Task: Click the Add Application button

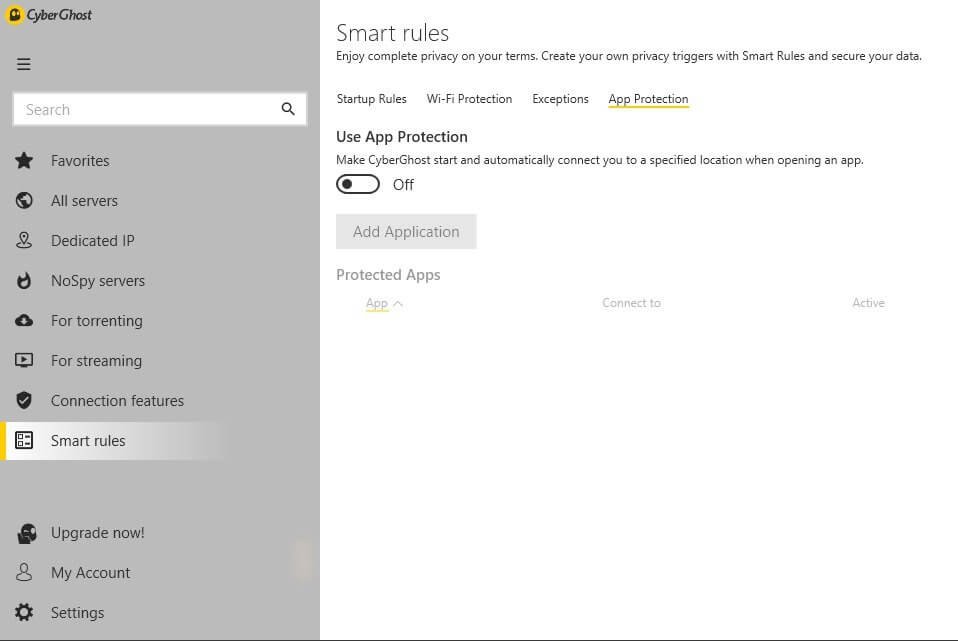Action: pyautogui.click(x=406, y=232)
